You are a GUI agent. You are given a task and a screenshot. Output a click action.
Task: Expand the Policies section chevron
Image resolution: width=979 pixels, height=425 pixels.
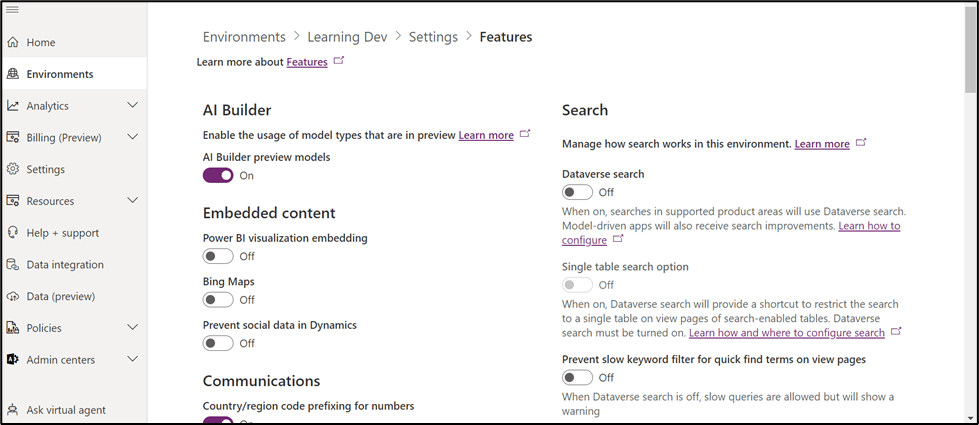click(133, 327)
